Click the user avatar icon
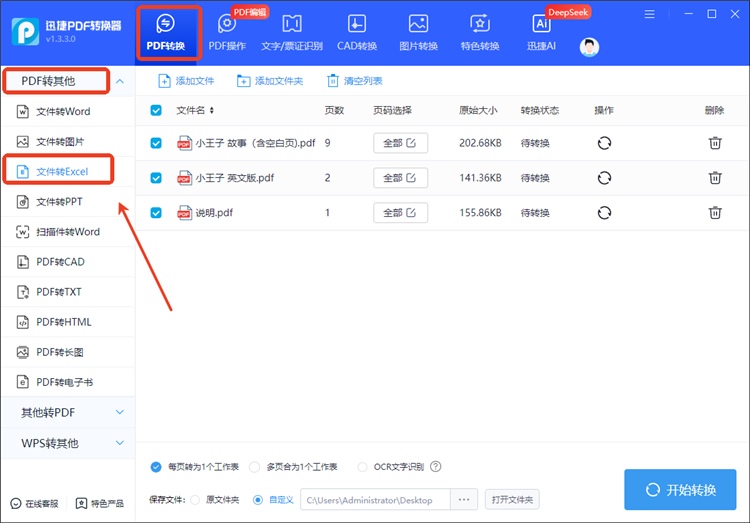Viewport: 750px width, 523px height. click(589, 47)
